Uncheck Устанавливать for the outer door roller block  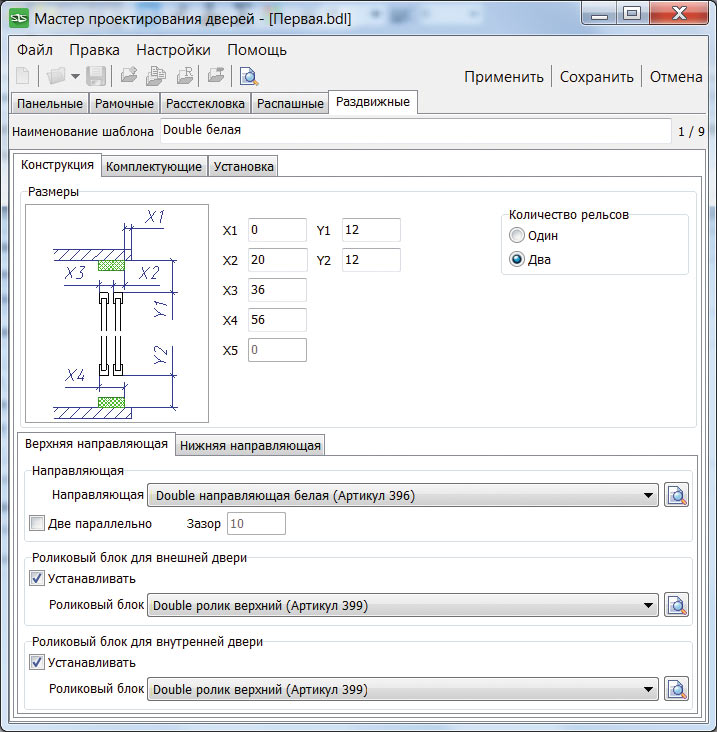(x=38, y=578)
